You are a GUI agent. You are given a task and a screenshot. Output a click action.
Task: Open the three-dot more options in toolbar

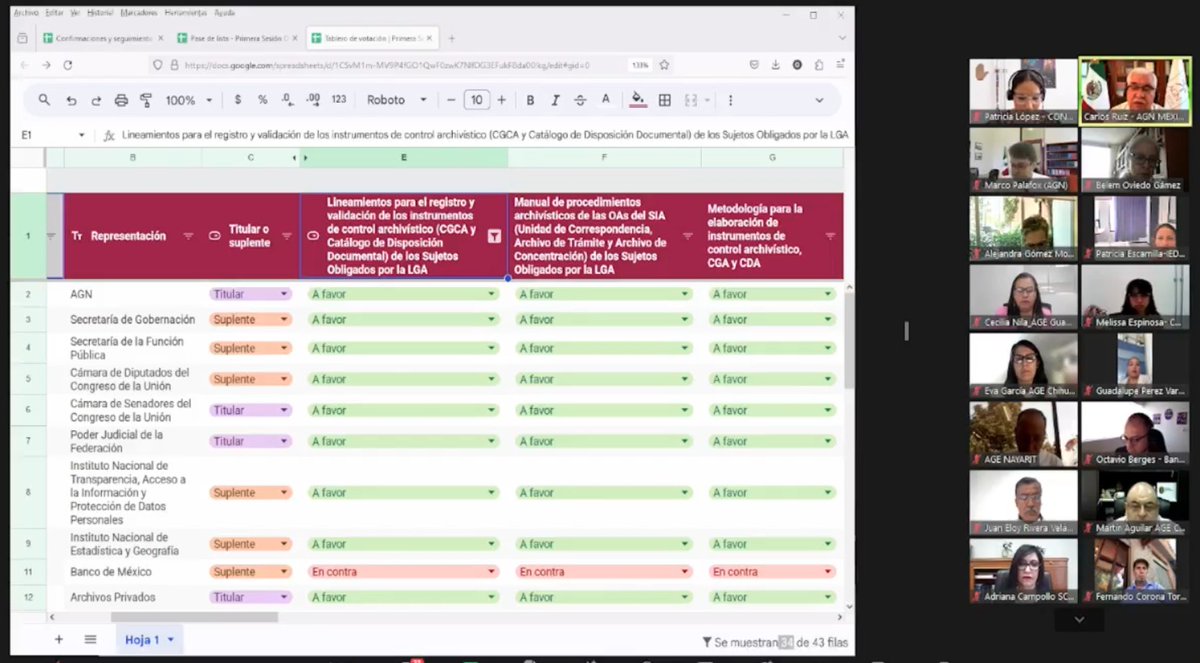(730, 100)
